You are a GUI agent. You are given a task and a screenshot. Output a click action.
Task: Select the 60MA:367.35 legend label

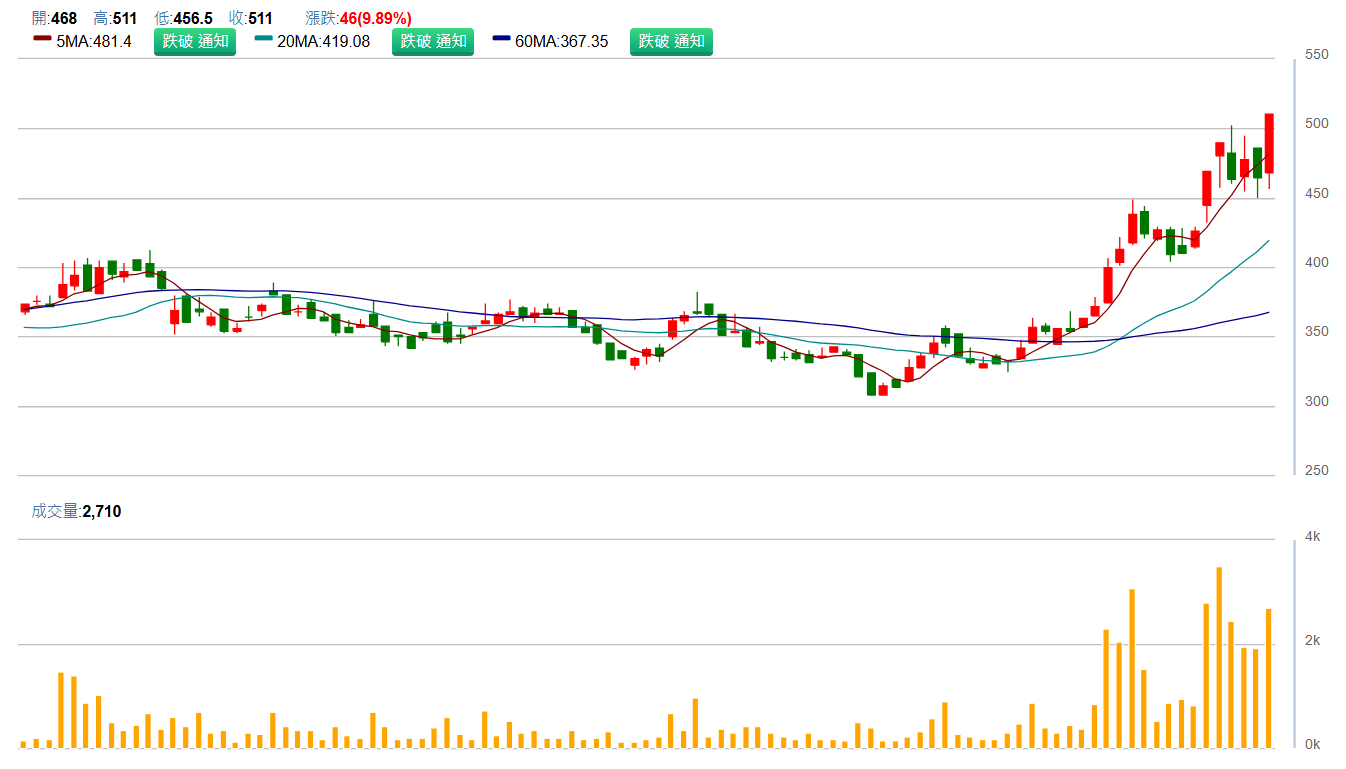pyautogui.click(x=561, y=42)
